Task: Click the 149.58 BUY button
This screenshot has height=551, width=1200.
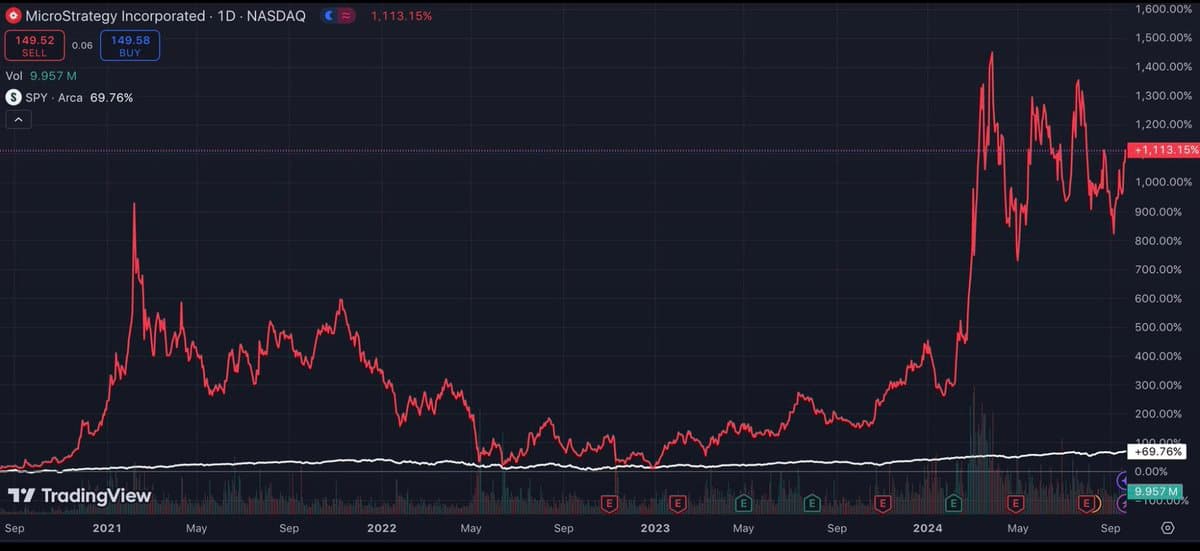Action: click(x=130, y=46)
